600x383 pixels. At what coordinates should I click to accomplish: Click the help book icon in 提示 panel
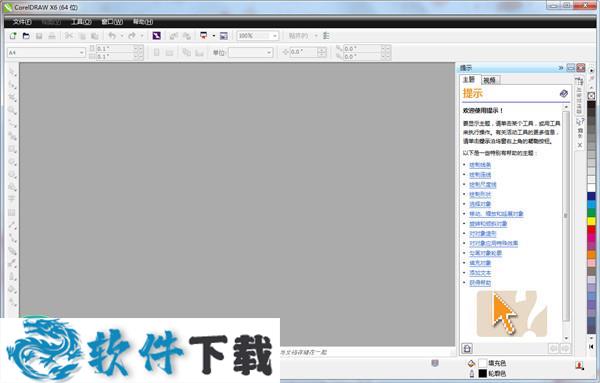[x=564, y=93]
